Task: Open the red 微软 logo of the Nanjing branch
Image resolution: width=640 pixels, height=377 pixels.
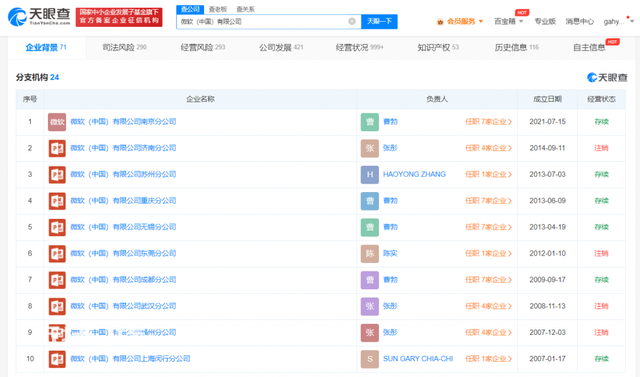Action: (57, 122)
